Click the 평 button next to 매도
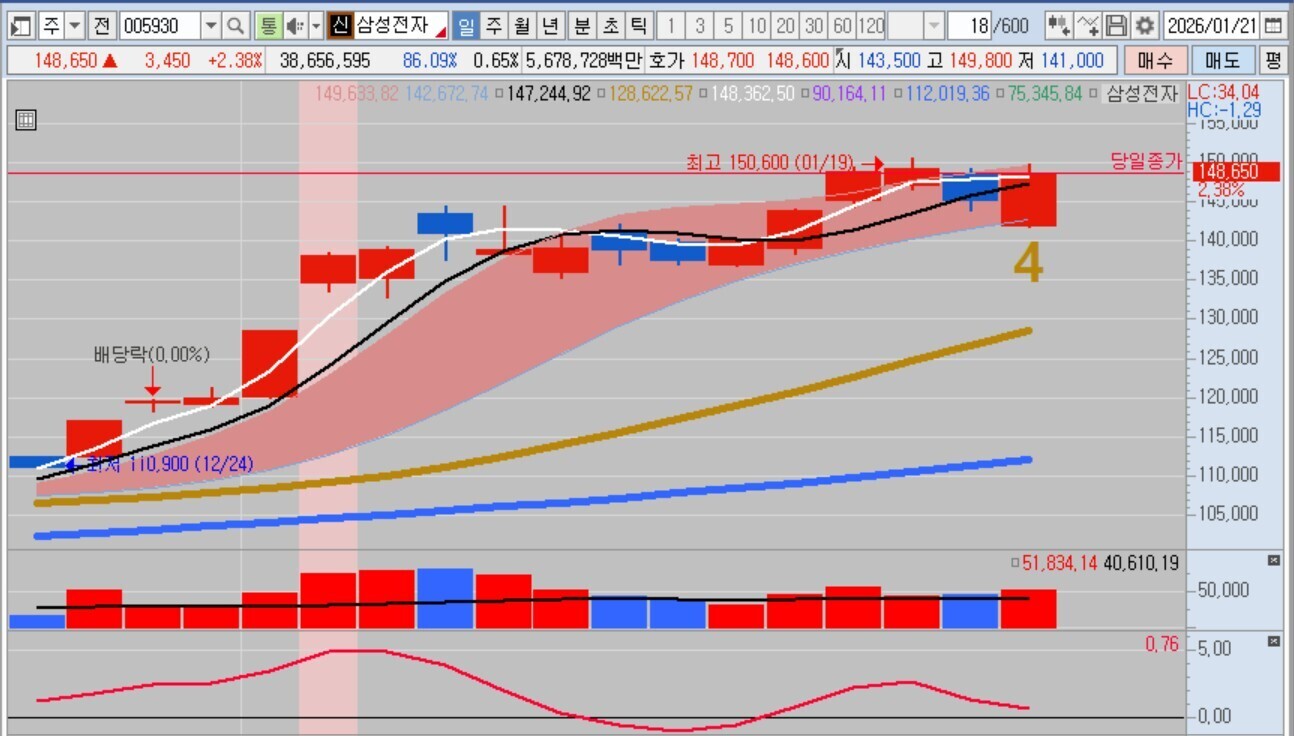Viewport: 1294px width, 736px height. (1273, 60)
